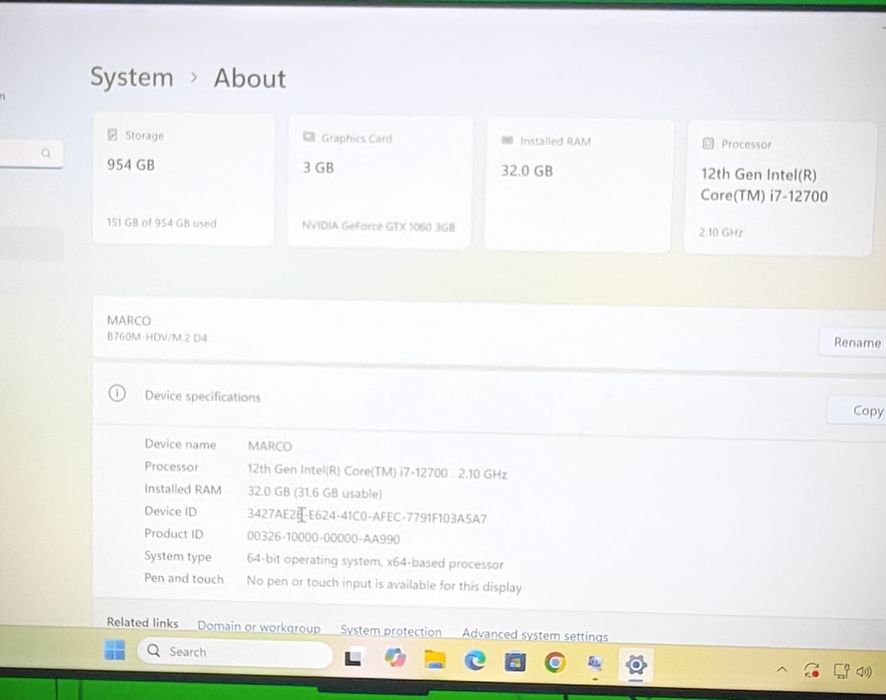This screenshot has height=700, width=886.
Task: Open Domain or workgroup link
Action: pos(259,627)
